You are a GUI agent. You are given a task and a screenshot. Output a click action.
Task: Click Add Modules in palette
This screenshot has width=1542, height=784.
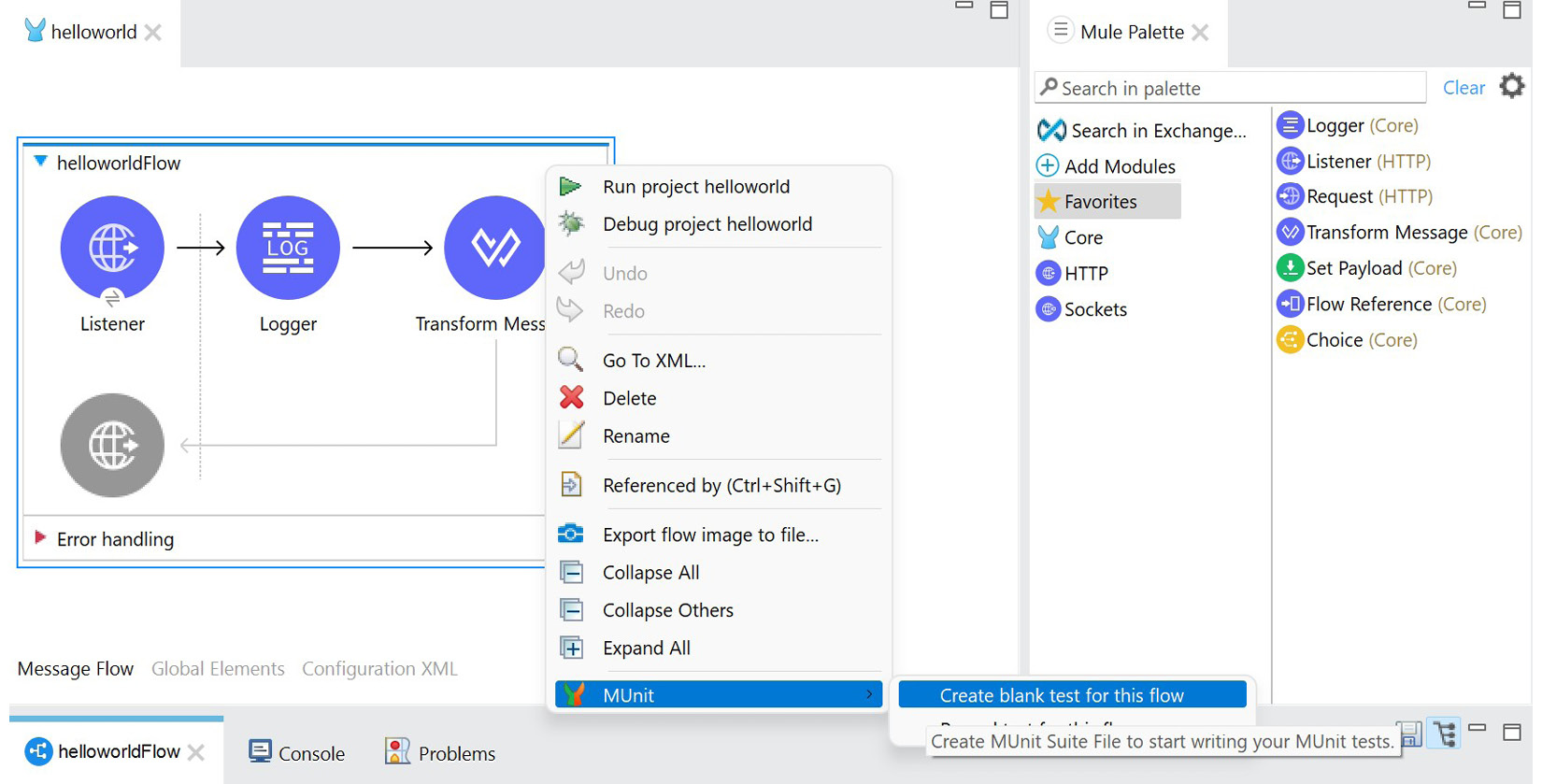click(1107, 166)
